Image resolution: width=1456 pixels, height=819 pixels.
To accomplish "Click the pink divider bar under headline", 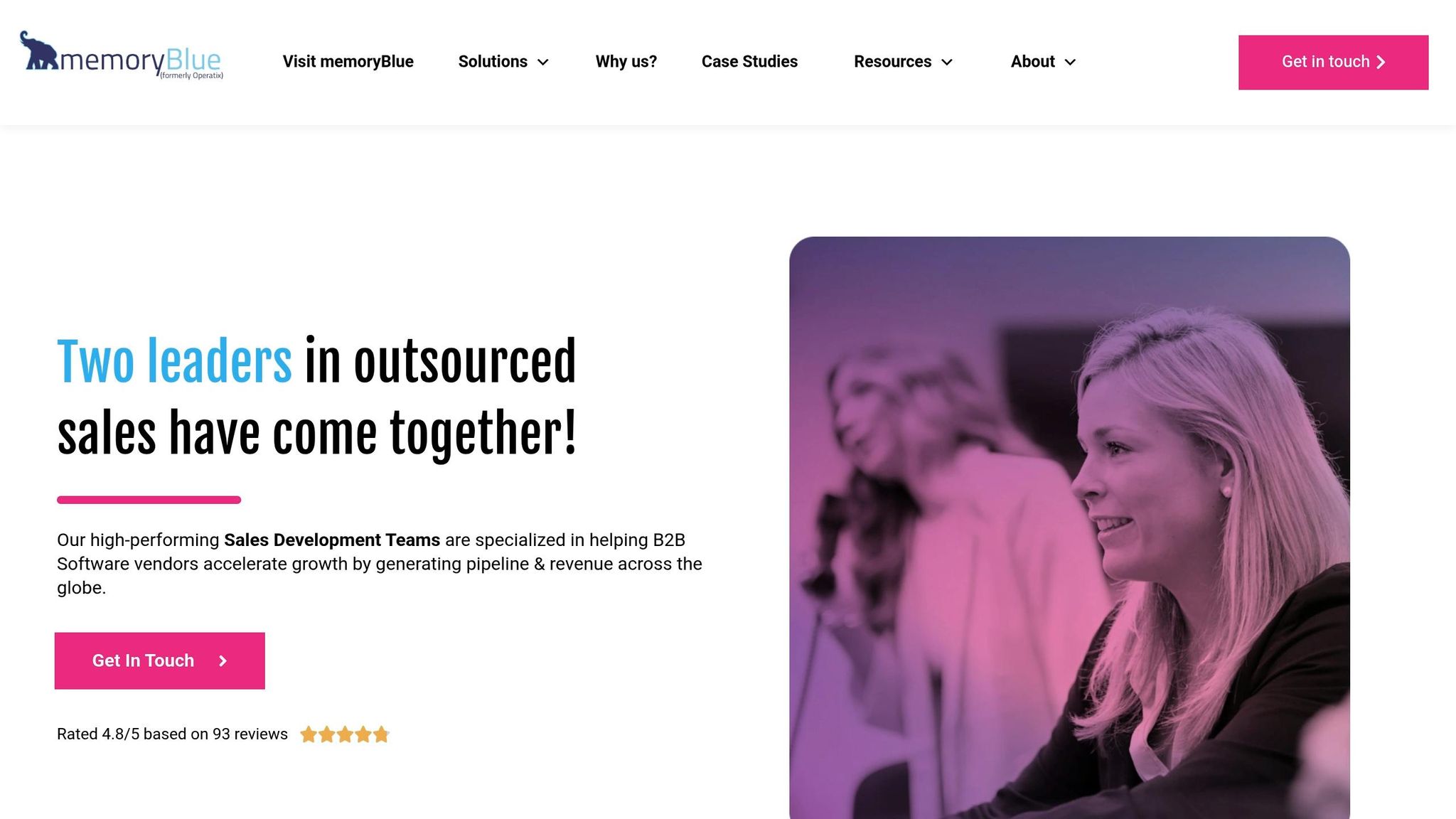I will (149, 500).
